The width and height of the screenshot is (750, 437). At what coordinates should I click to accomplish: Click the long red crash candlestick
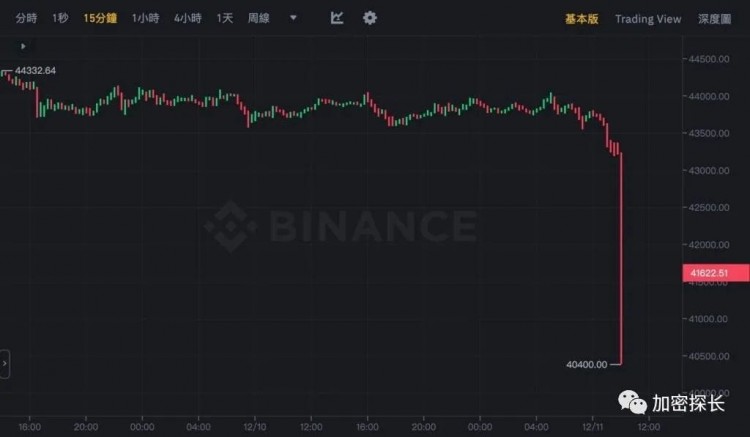coord(621,258)
